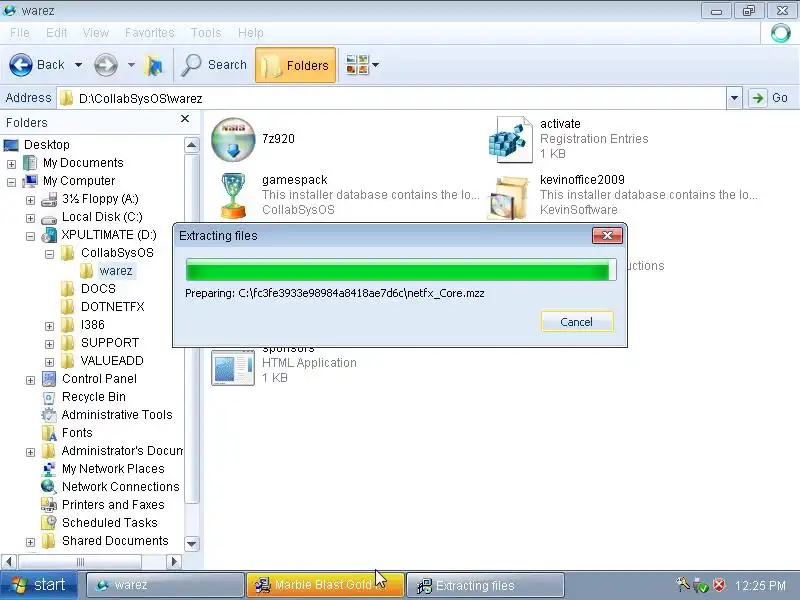The width and height of the screenshot is (800, 600).
Task: Expand the My Documents node
Action: (11, 164)
